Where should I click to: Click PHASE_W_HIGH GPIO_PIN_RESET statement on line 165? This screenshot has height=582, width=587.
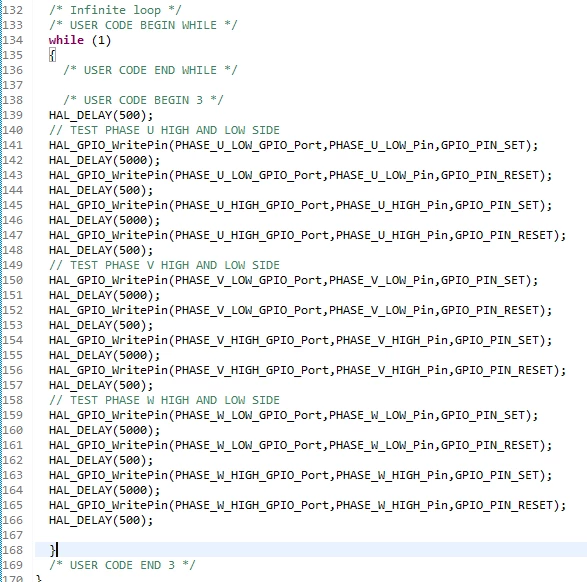(307, 505)
